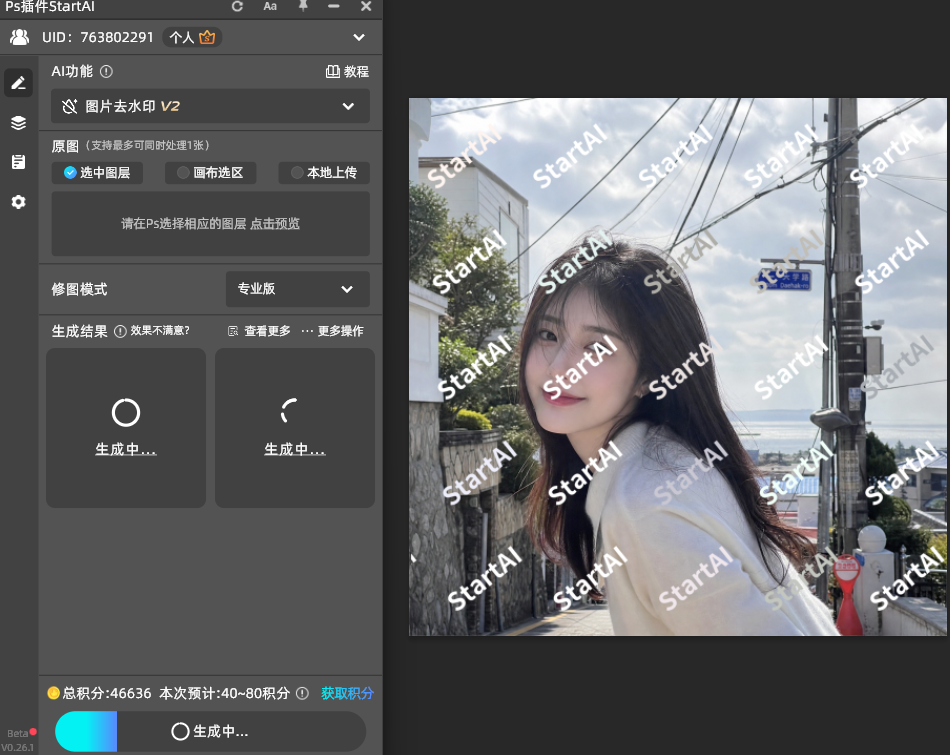Click the info icon after 40~80积分
This screenshot has width=950, height=755.
tap(302, 693)
